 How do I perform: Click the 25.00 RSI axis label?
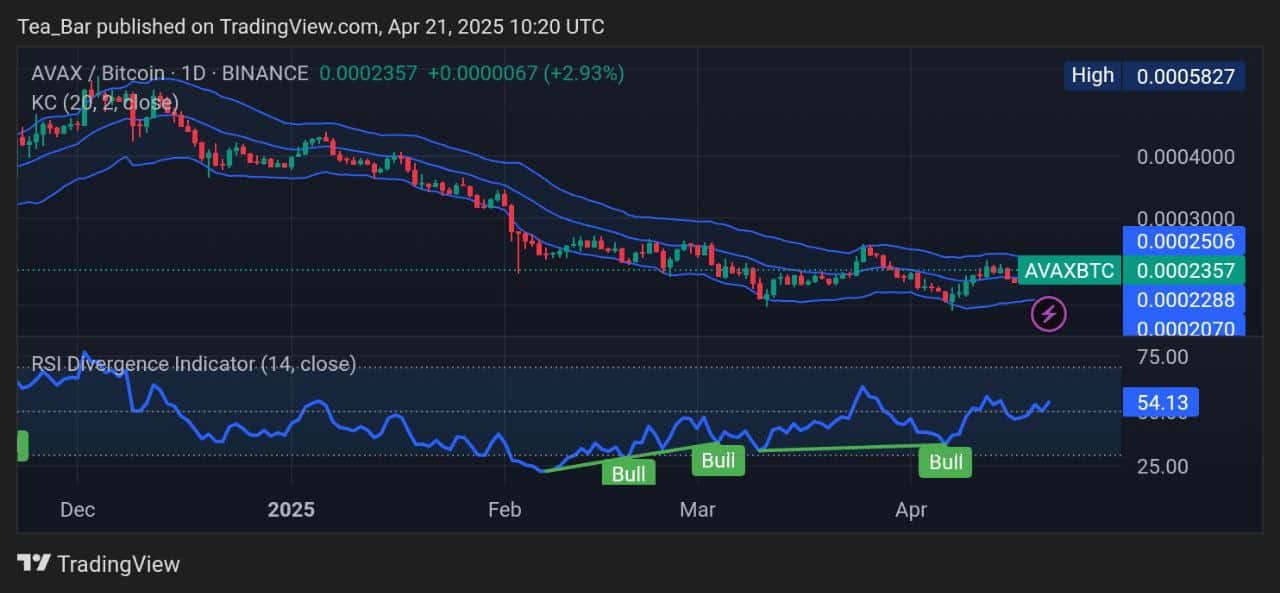click(1163, 466)
